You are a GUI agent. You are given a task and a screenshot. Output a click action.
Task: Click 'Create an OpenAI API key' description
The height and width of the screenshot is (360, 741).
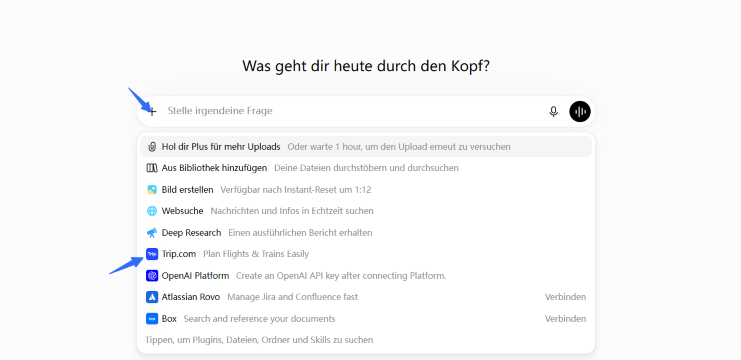coord(341,276)
